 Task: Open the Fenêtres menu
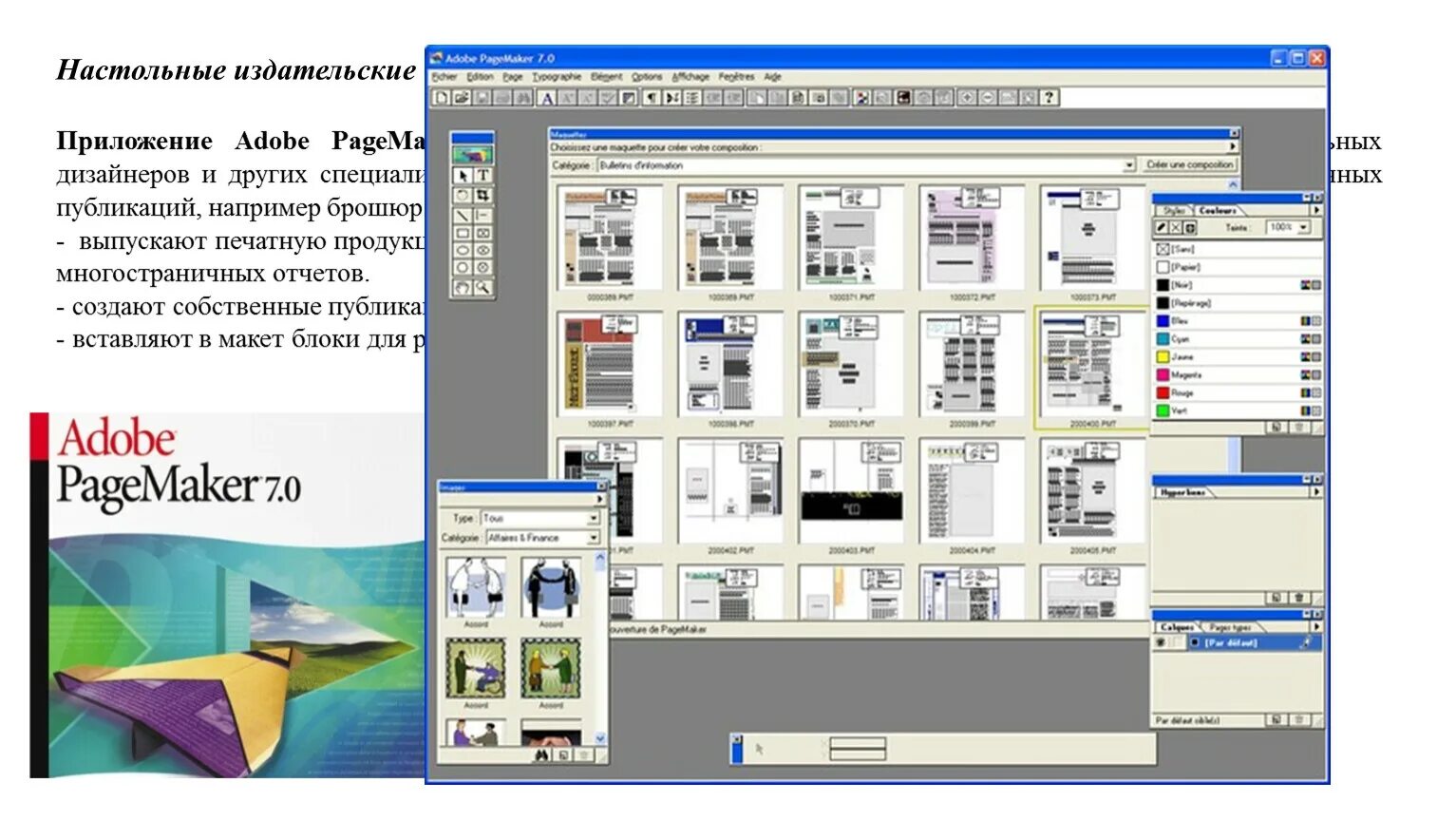[x=736, y=77]
